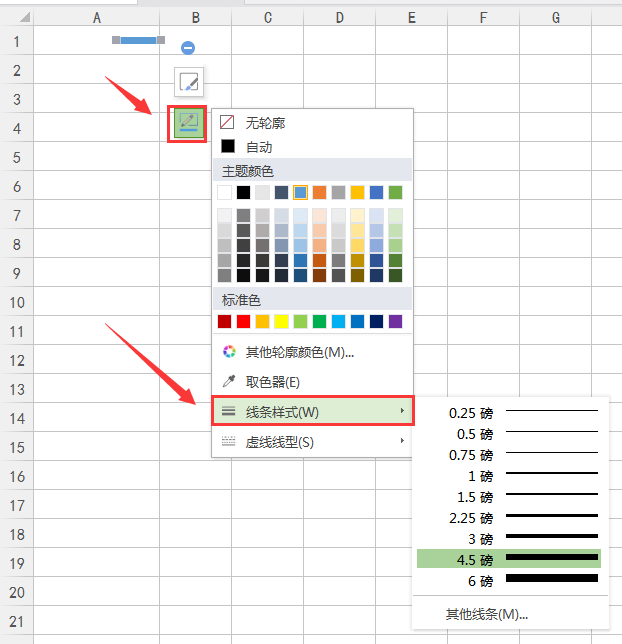Image resolution: width=622 pixels, height=644 pixels.
Task: Select row 15 header
Action: click(x=16, y=447)
